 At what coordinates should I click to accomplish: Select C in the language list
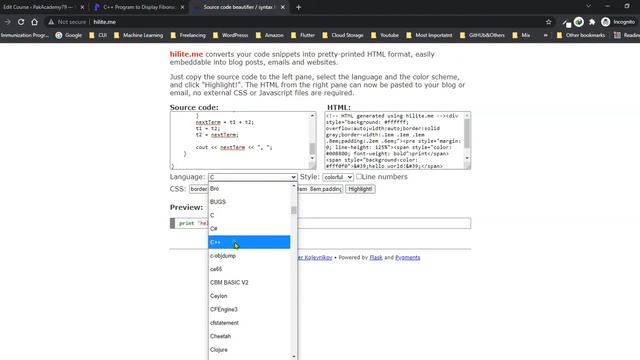249,215
